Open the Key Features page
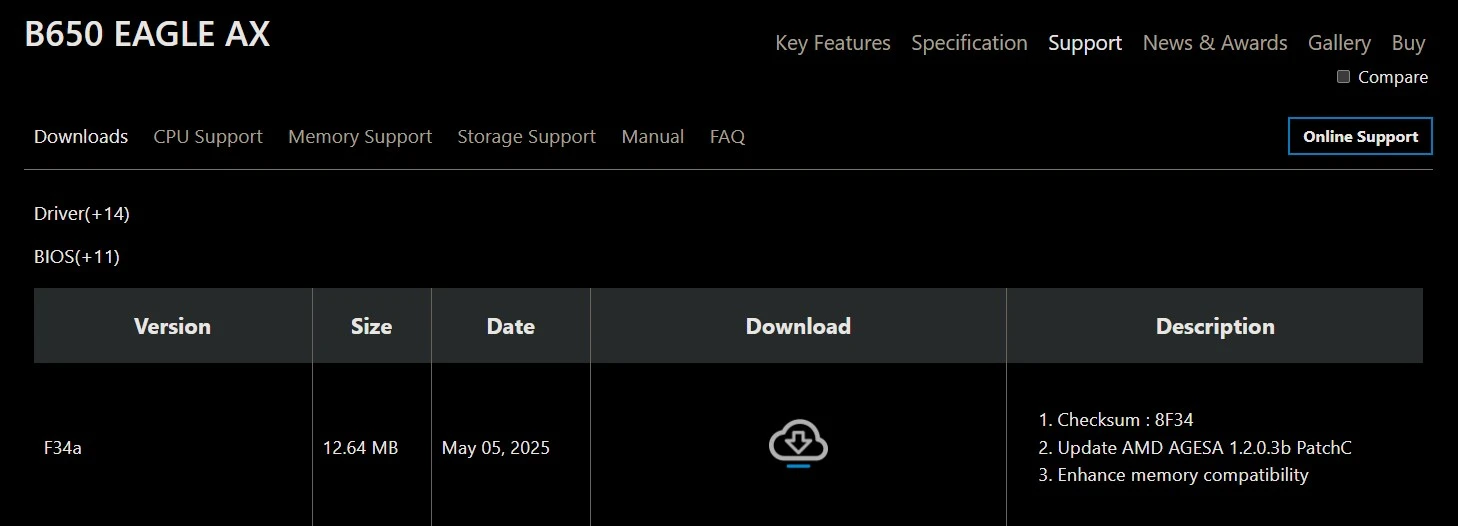 [x=833, y=43]
